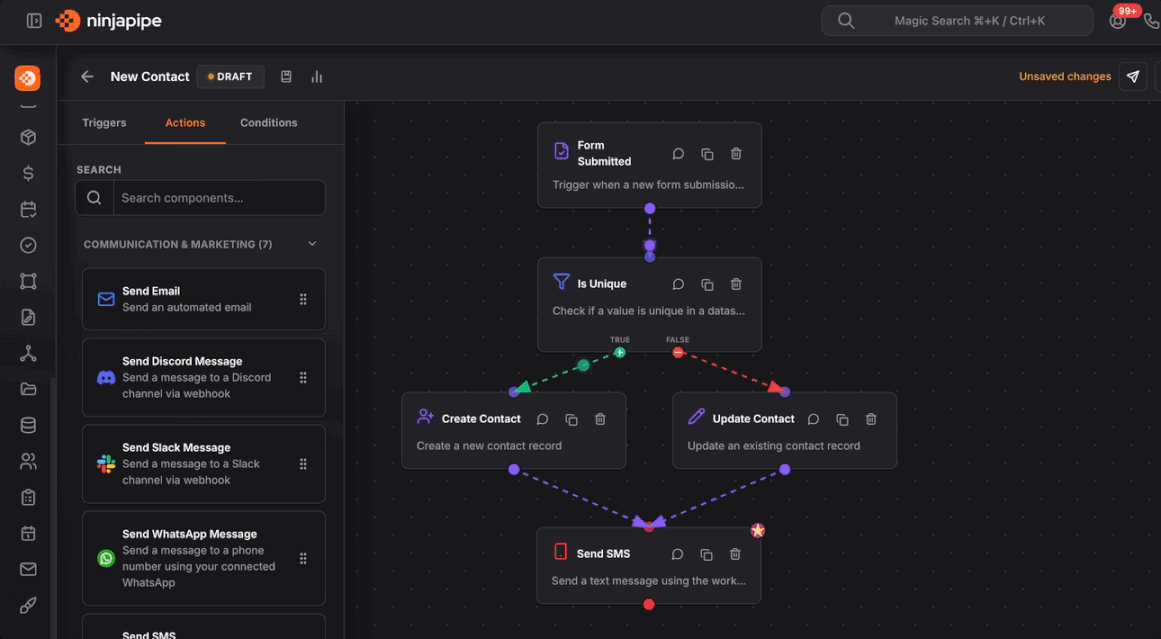Open notifications with 99+ badge
This screenshot has height=639, width=1161.
click(x=1118, y=21)
